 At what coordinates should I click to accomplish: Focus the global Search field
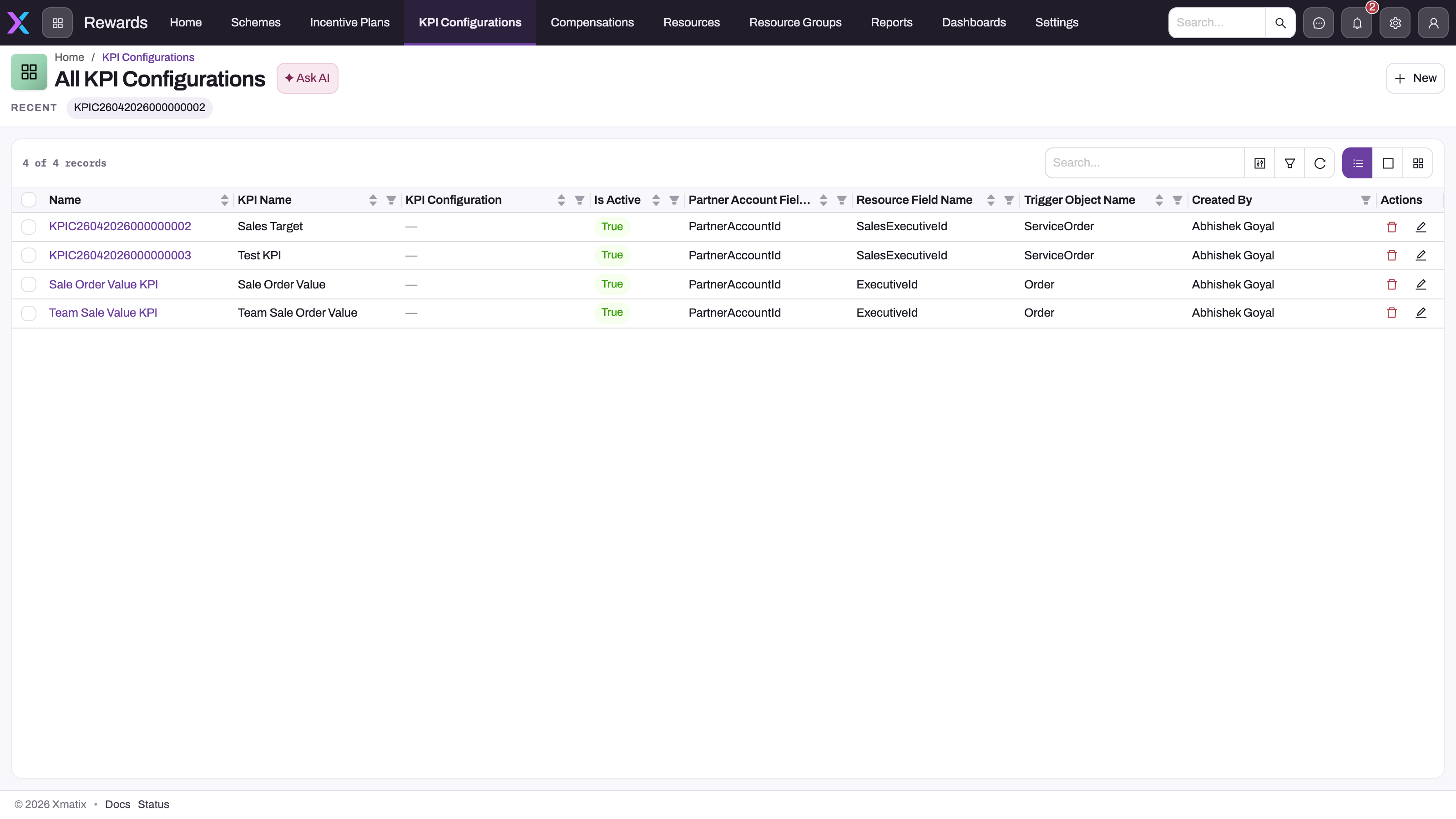coord(1217,23)
